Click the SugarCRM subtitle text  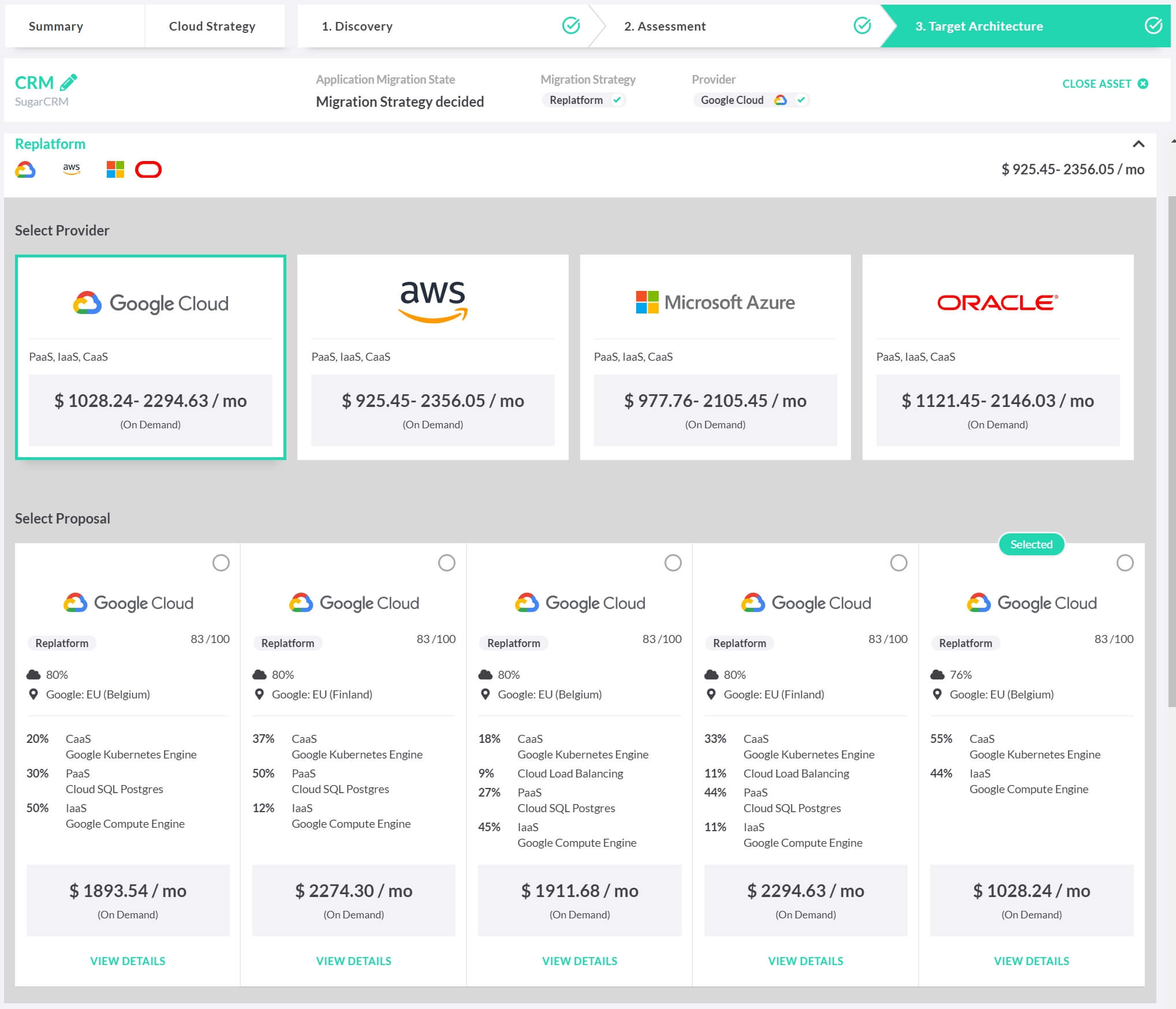click(x=42, y=102)
